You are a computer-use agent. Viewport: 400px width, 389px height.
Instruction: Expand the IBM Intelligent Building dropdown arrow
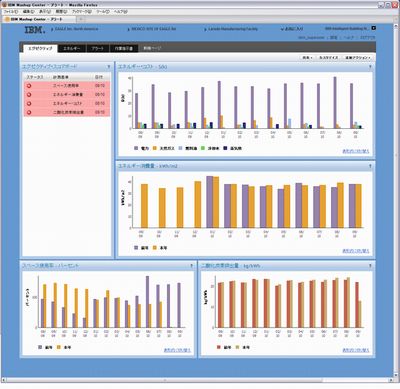[x=374, y=28]
